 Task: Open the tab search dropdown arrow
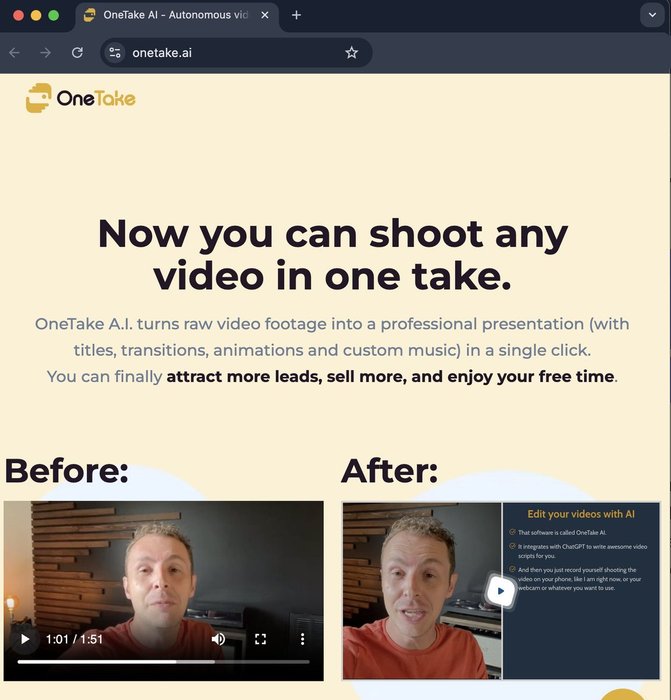click(652, 15)
